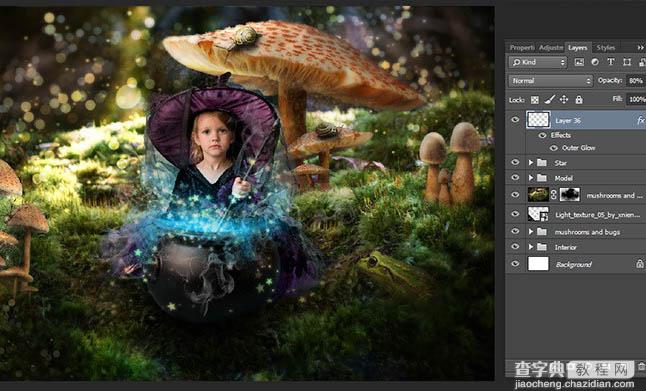
Task: Hide the Interior group
Action: pyautogui.click(x=515, y=247)
